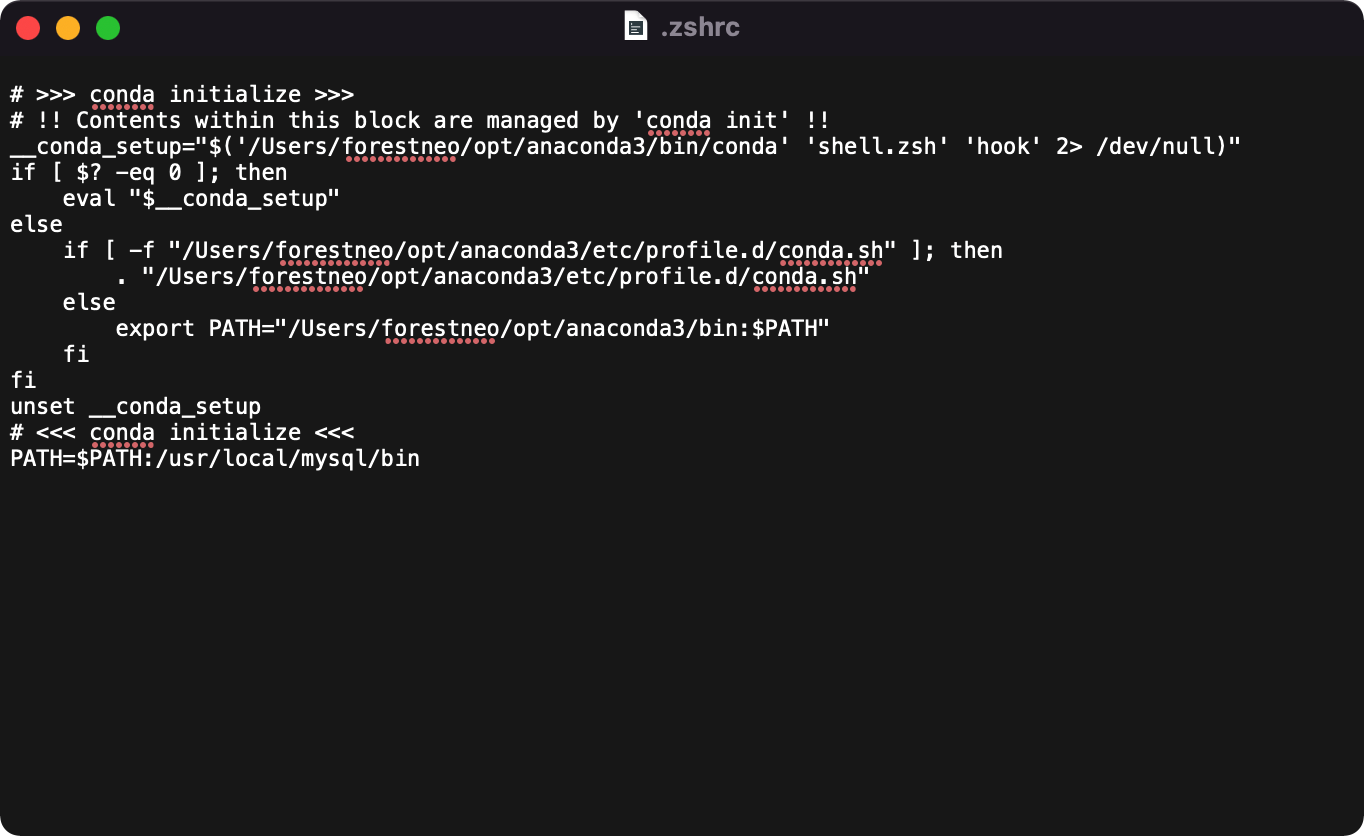The image size is (1364, 836).
Task: Click the line starting 'if [ -f "/Users/forestneo'
Action: pyautogui.click(x=533, y=251)
